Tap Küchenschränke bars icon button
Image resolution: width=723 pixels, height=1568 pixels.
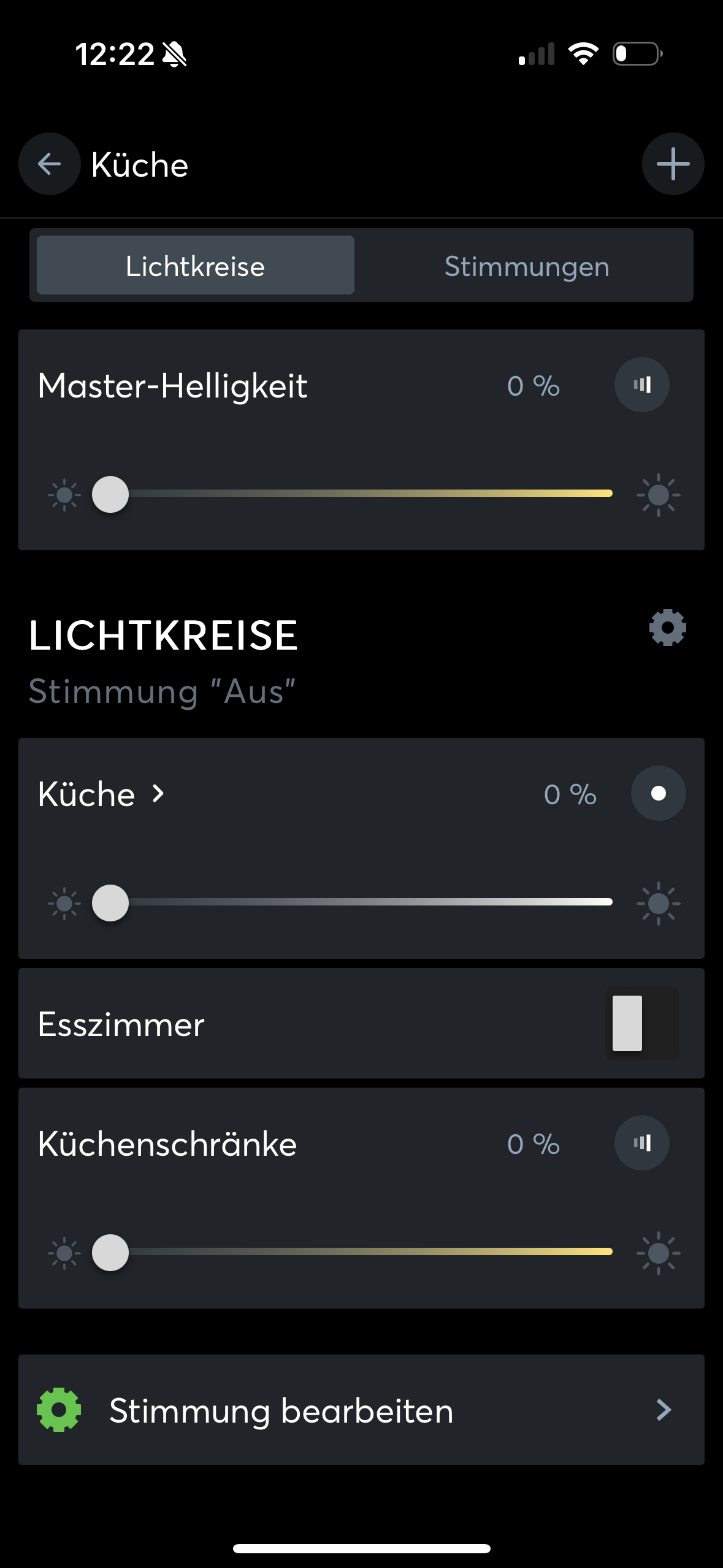(x=641, y=1143)
